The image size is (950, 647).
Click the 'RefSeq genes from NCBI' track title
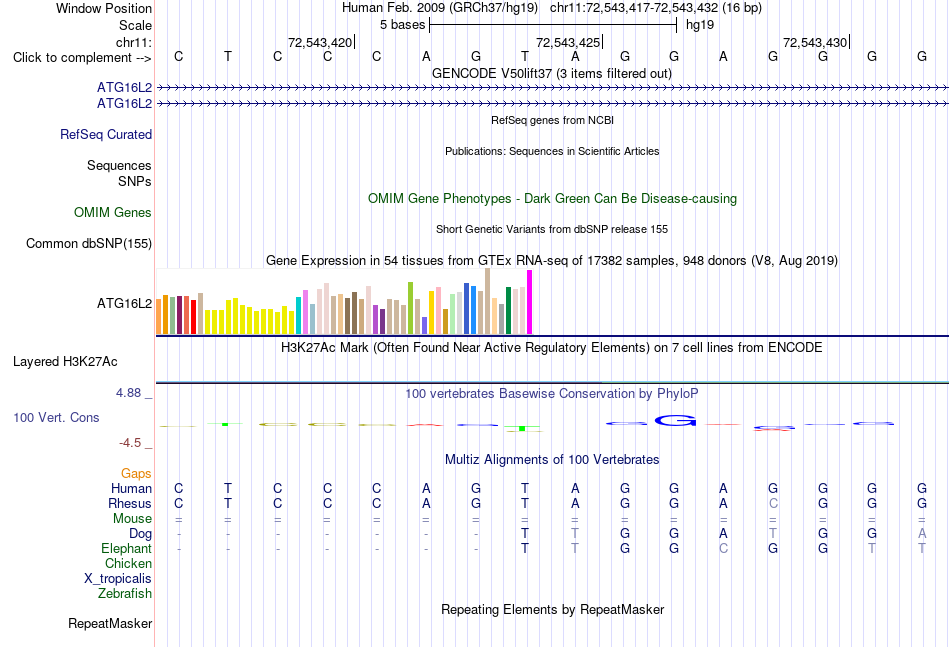click(x=553, y=120)
